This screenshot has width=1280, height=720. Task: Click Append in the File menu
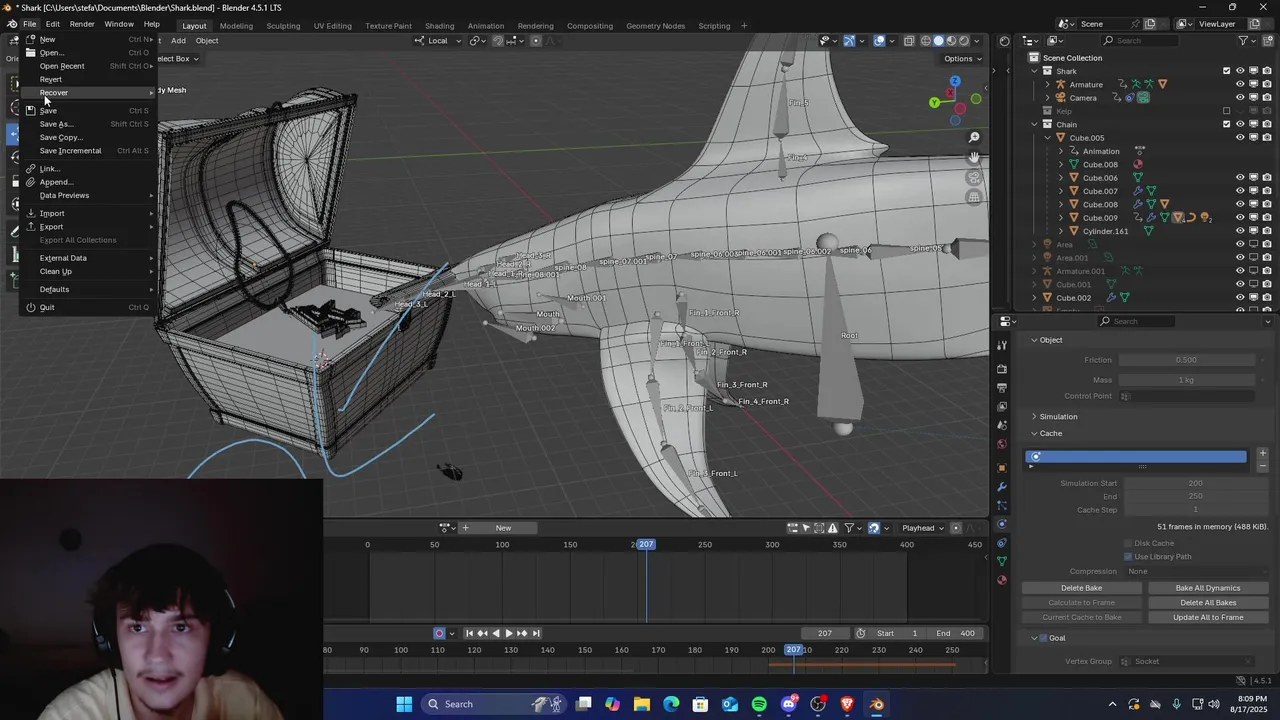pyautogui.click(x=89, y=182)
